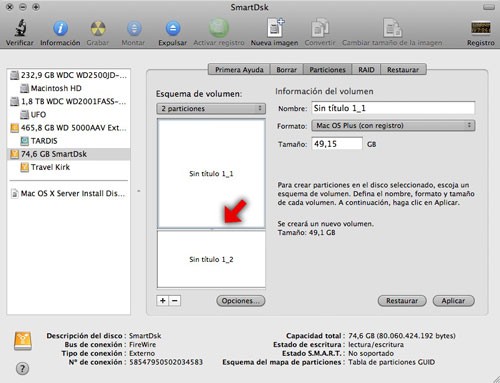Eject the disk with the Expulsar icon
The image size is (500, 383).
(x=173, y=28)
